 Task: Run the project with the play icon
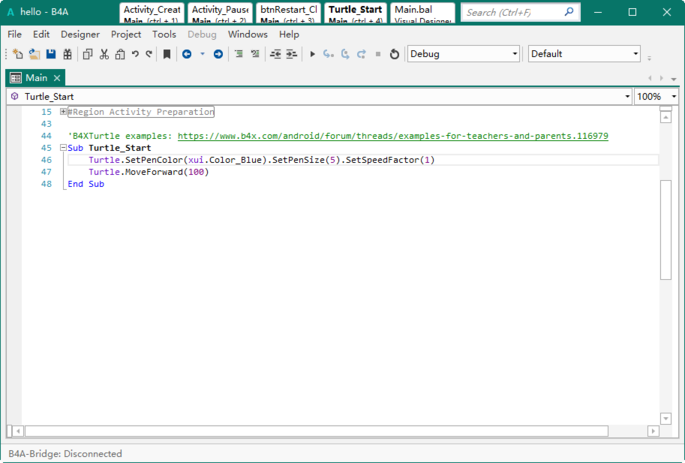pyautogui.click(x=312, y=54)
